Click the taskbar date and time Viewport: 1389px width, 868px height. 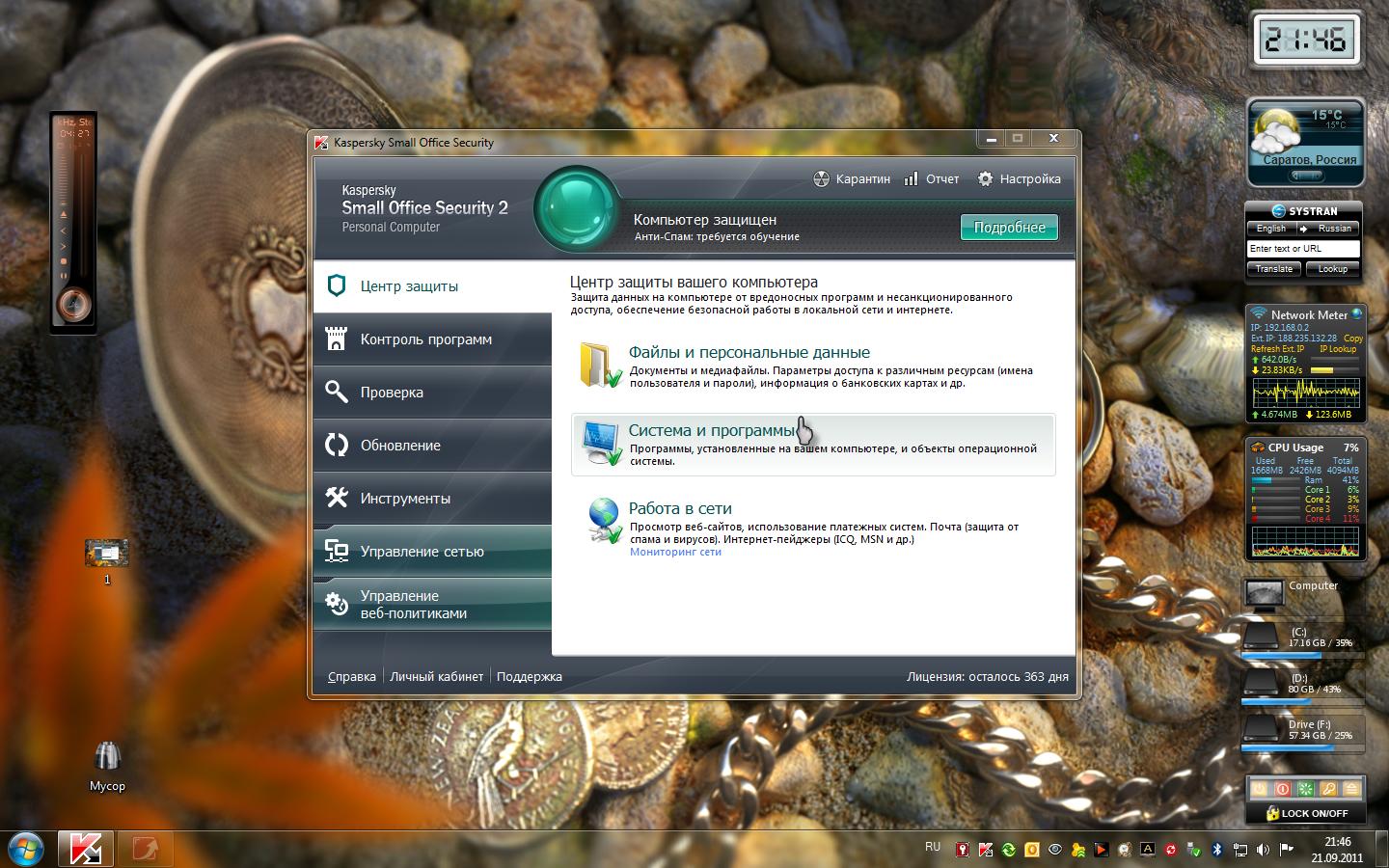click(x=1337, y=850)
